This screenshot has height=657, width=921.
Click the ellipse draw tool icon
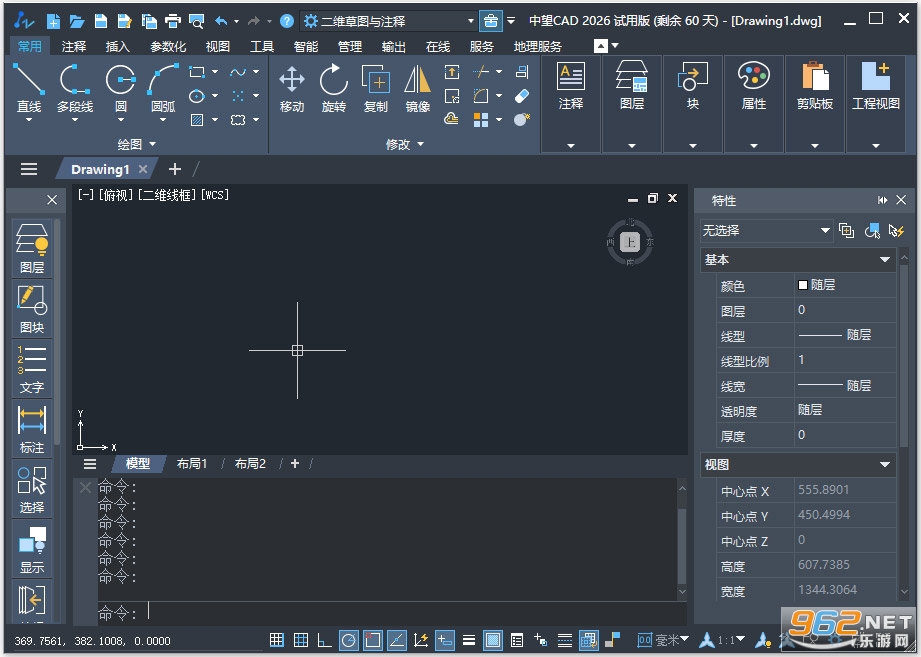click(x=197, y=96)
